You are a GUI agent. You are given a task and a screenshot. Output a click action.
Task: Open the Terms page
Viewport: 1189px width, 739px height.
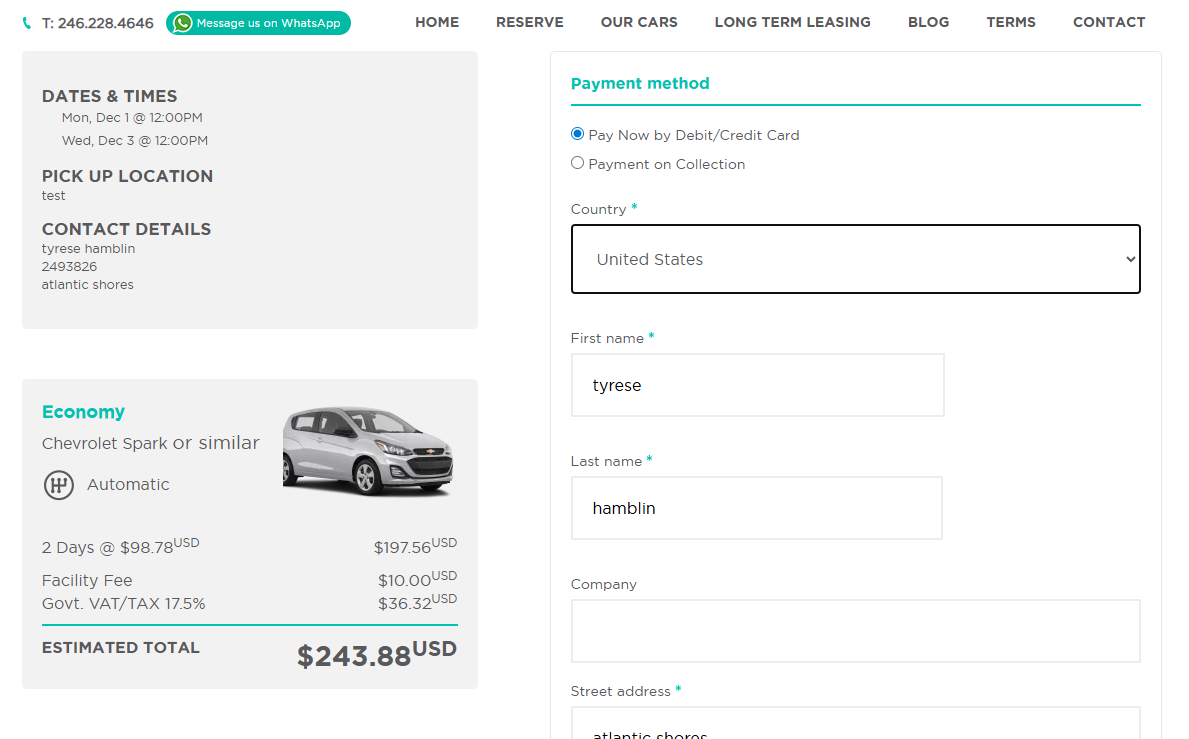click(1011, 22)
